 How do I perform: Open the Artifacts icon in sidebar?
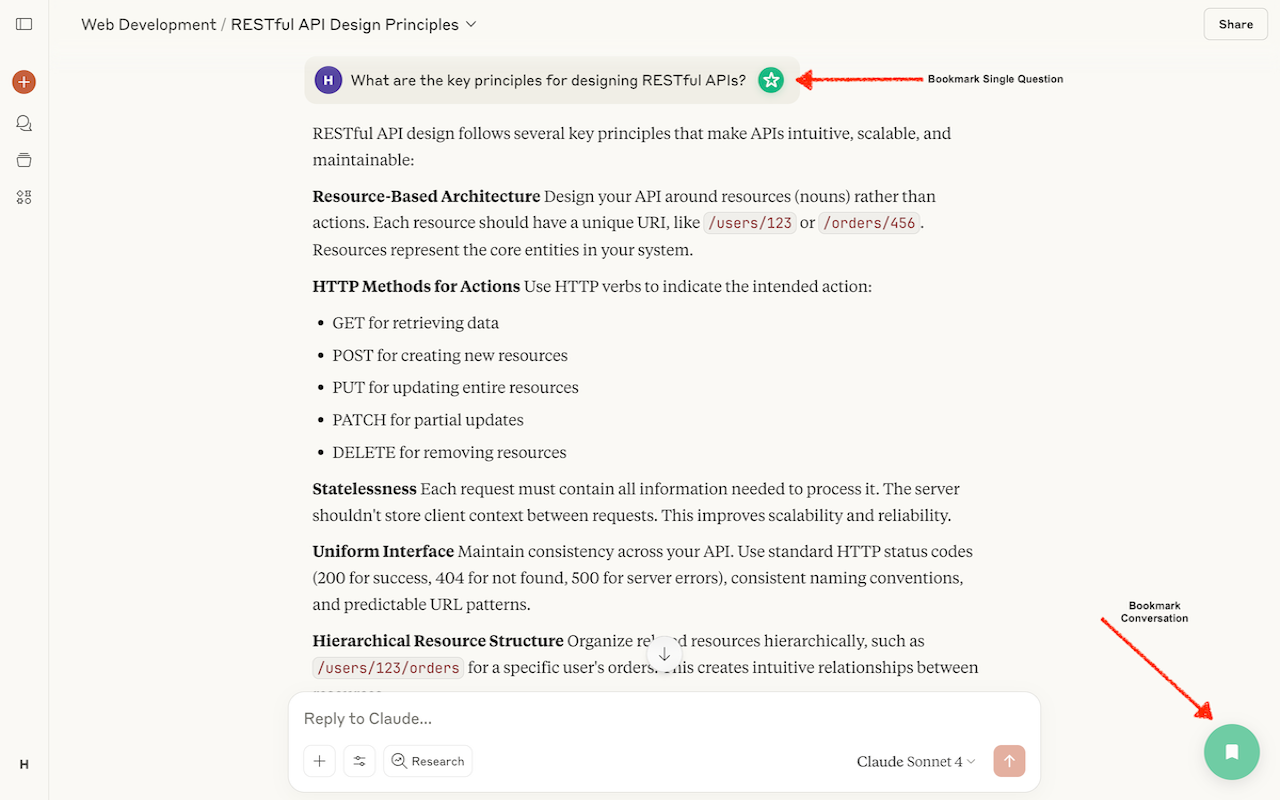pos(24,197)
